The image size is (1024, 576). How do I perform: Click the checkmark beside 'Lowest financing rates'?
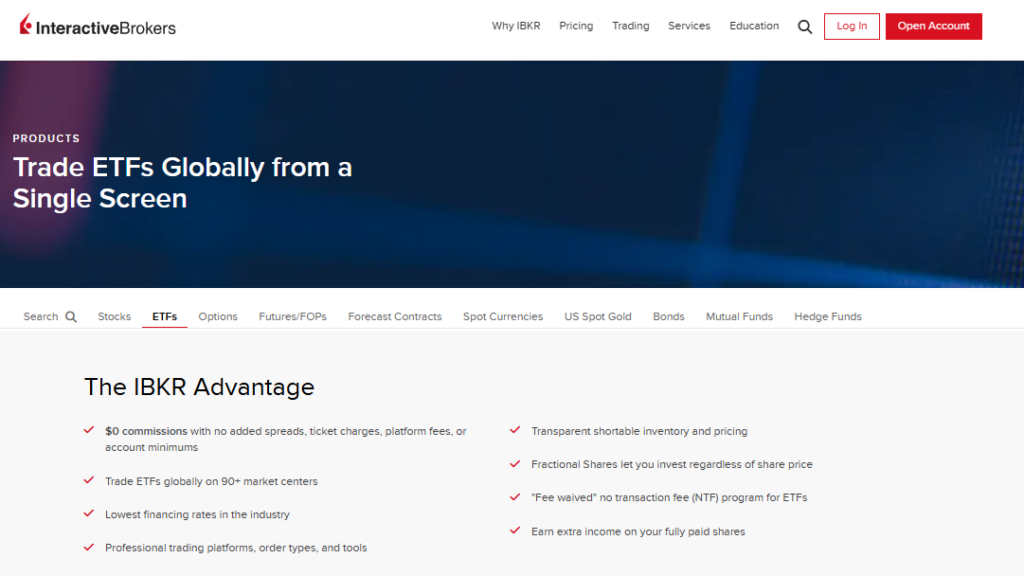coord(89,513)
